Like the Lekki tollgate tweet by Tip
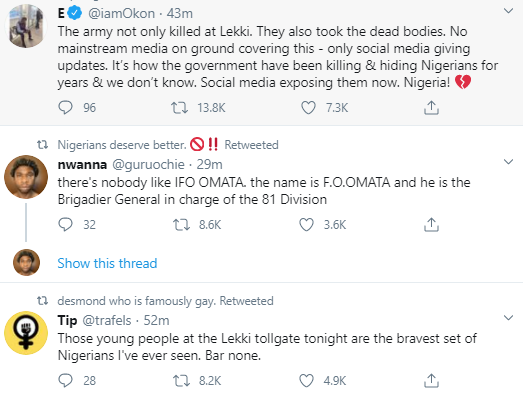This screenshot has width=523, height=395. click(306, 381)
